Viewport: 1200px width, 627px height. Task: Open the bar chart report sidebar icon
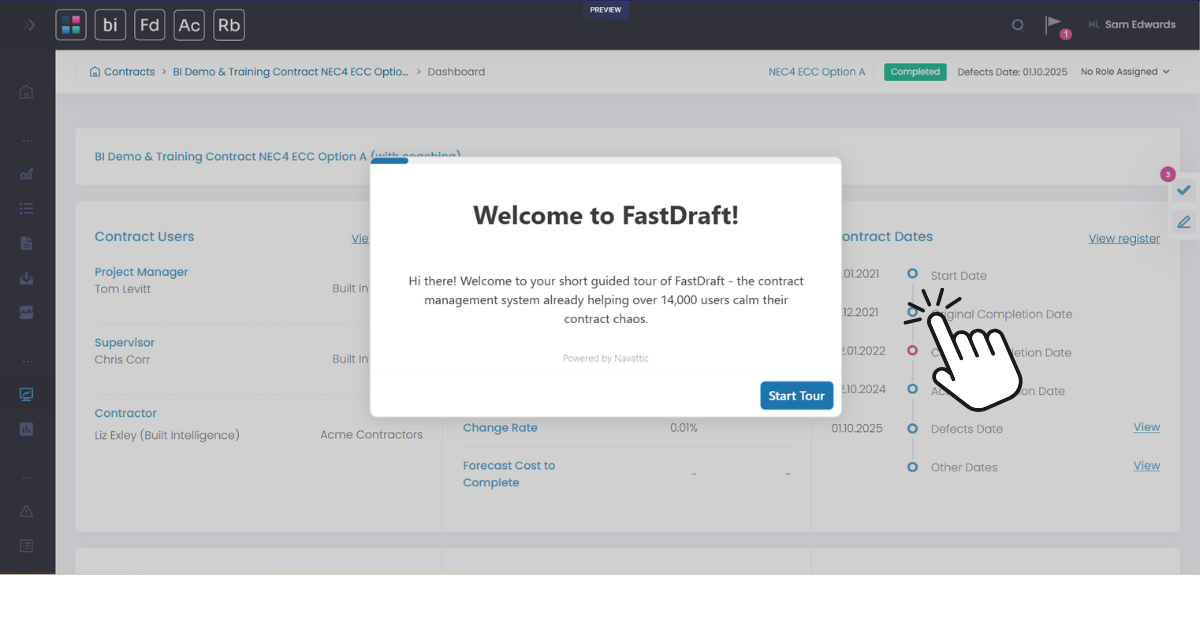coord(27,429)
